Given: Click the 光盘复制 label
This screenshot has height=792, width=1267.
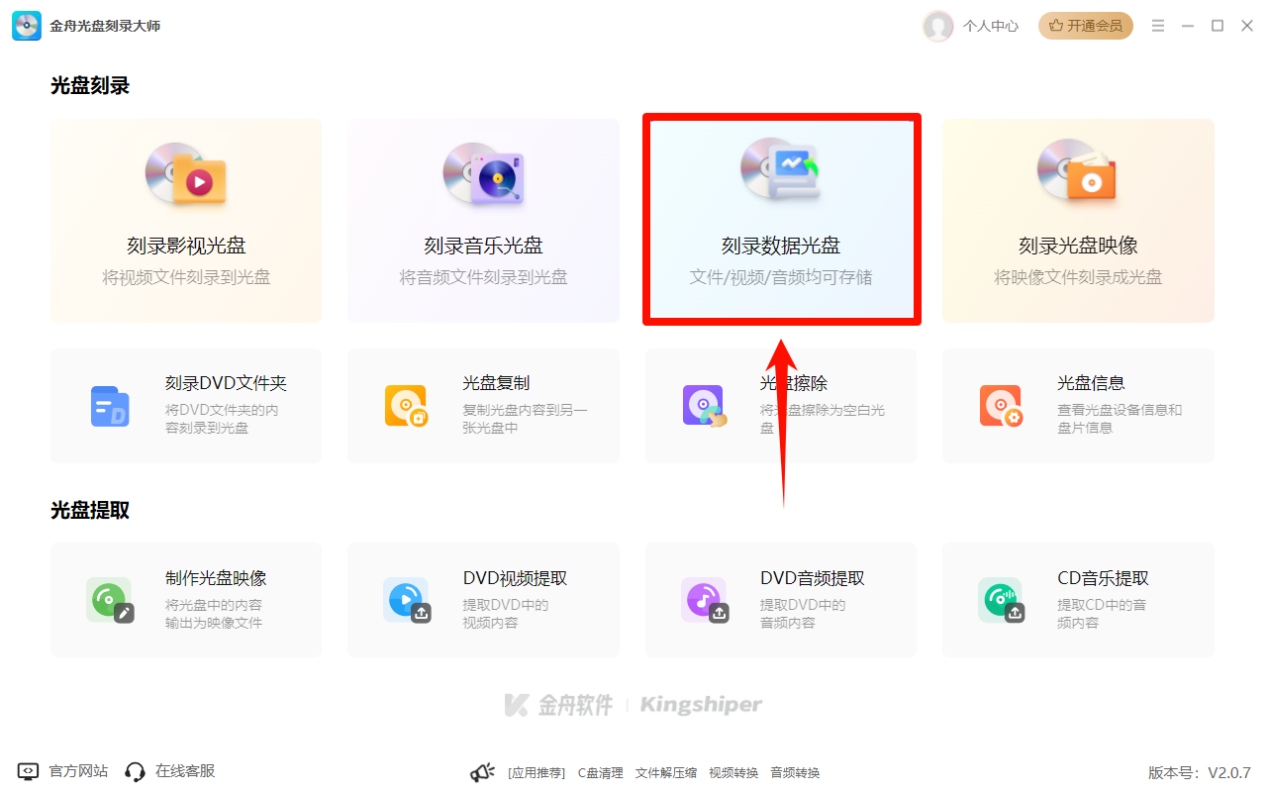Looking at the screenshot, I should (x=496, y=383).
